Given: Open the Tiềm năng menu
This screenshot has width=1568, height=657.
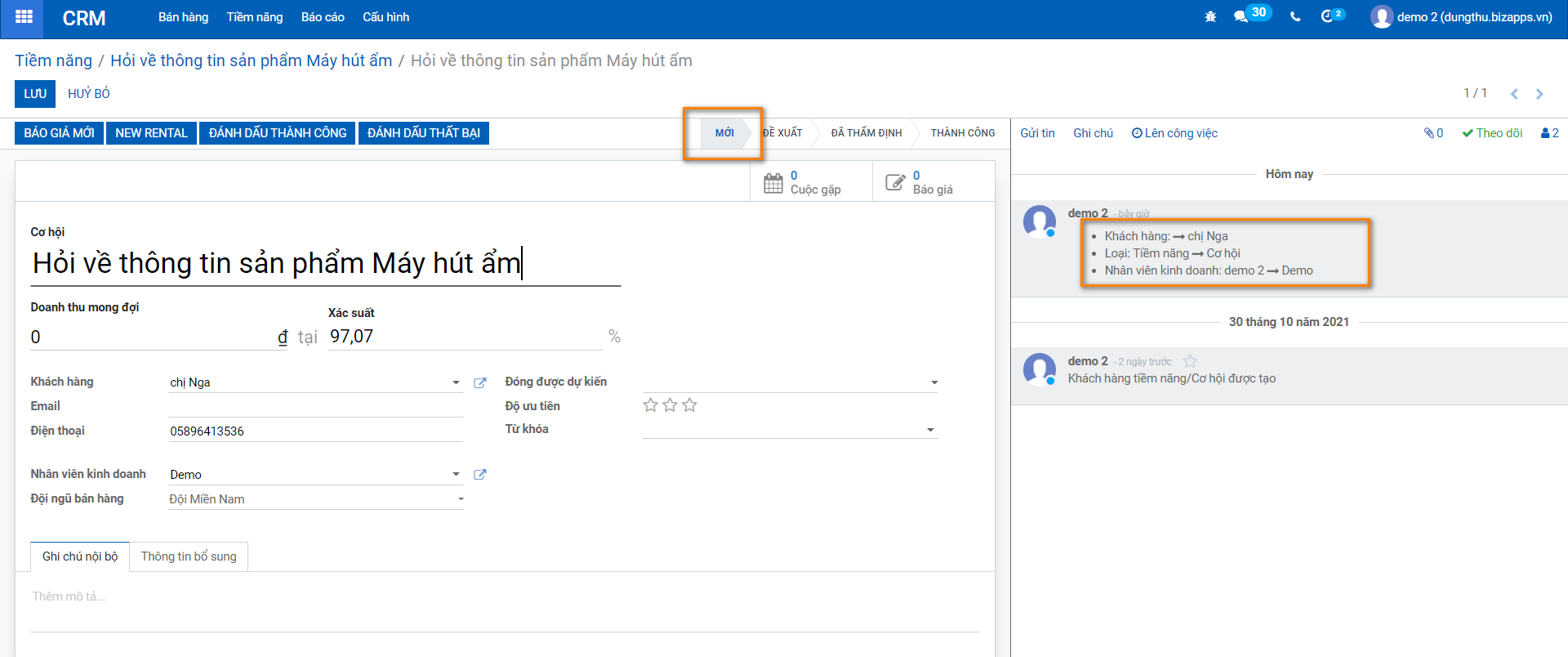Looking at the screenshot, I should (x=255, y=17).
